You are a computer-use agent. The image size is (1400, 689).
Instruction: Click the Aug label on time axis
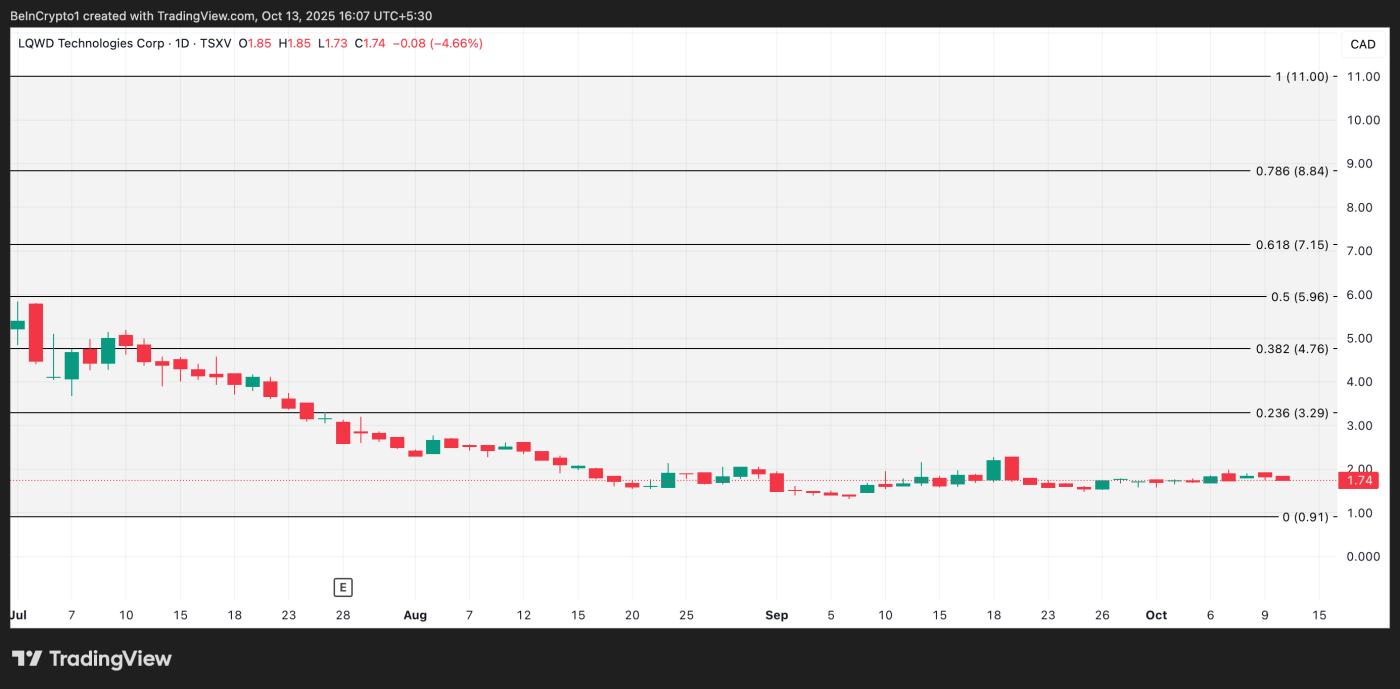tap(415, 615)
